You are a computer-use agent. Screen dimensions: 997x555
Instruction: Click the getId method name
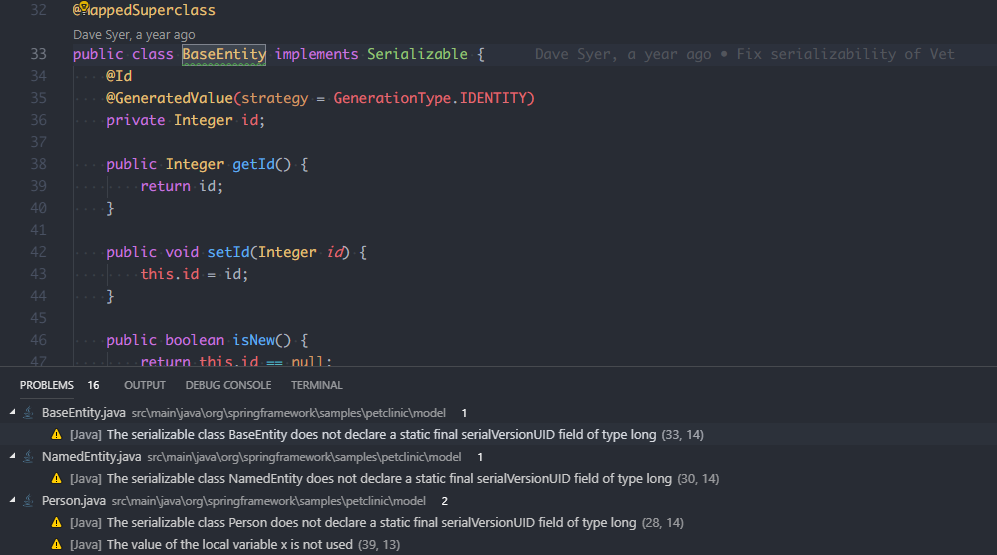click(254, 165)
